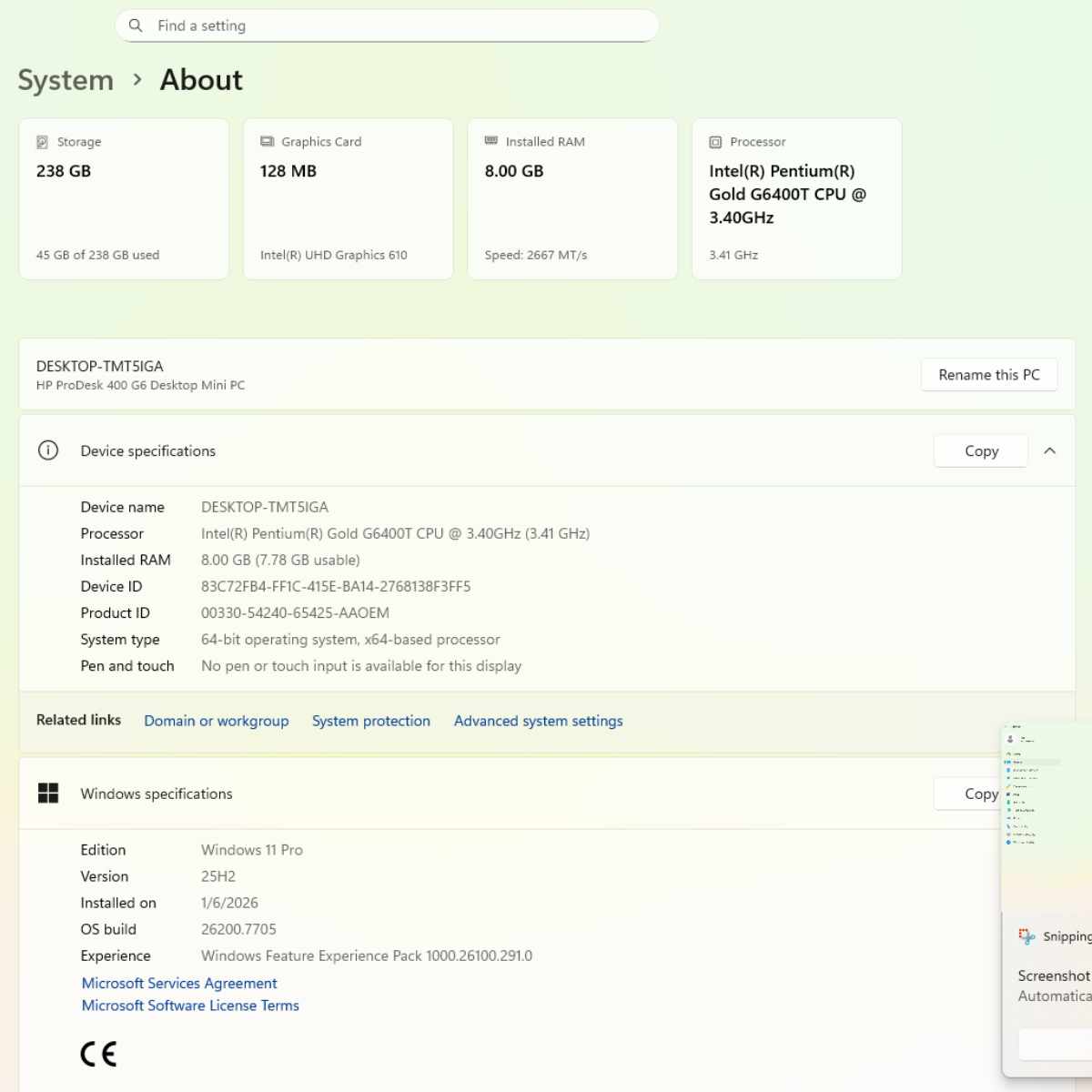Click the Windows specifications header
The height and width of the screenshot is (1092, 1092).
click(x=510, y=794)
